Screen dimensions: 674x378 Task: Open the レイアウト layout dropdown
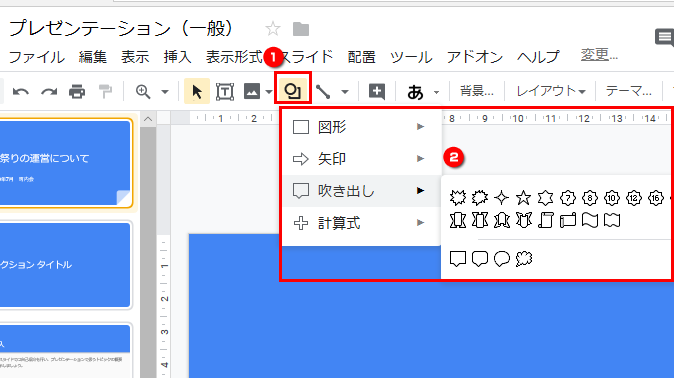(551, 91)
